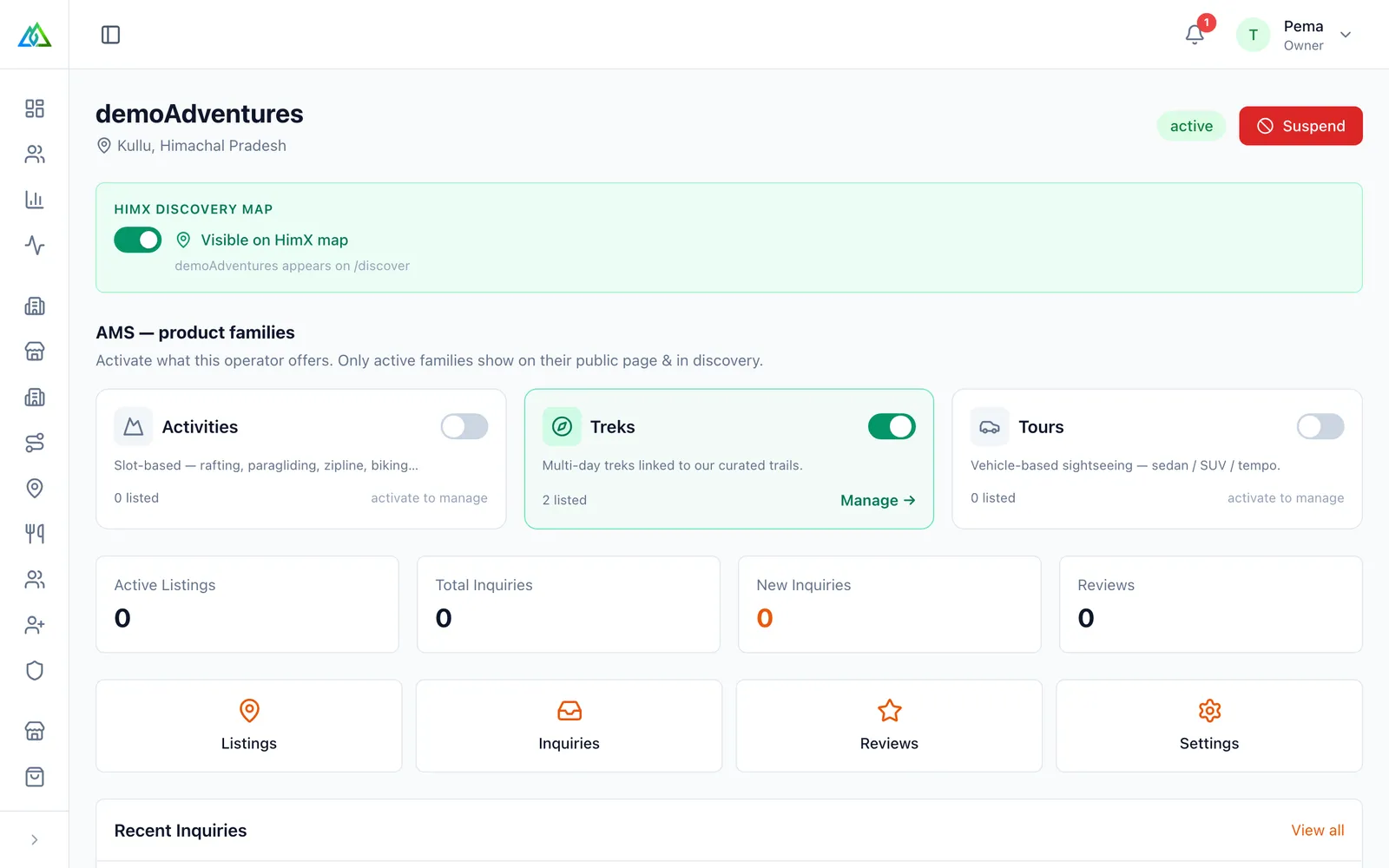This screenshot has height=868, width=1389.
Task: Open the Inquiries tile
Action: tap(569, 726)
